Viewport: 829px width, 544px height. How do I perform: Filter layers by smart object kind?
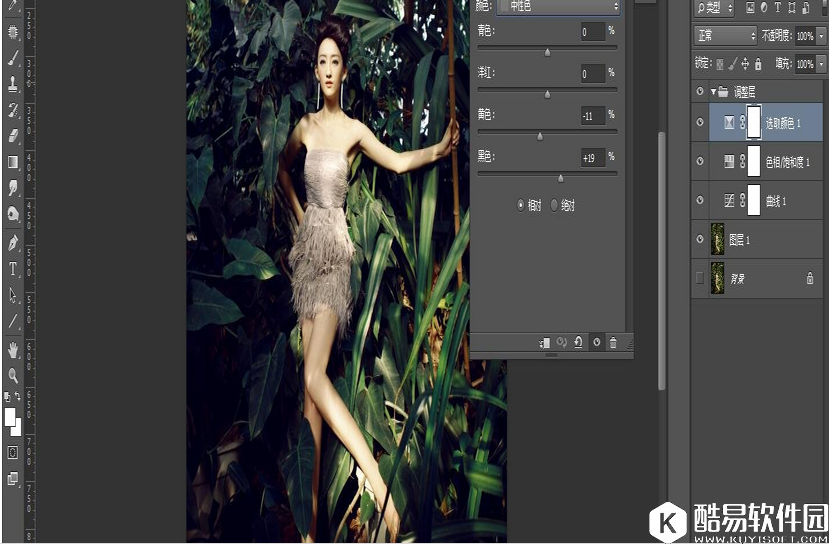click(806, 7)
